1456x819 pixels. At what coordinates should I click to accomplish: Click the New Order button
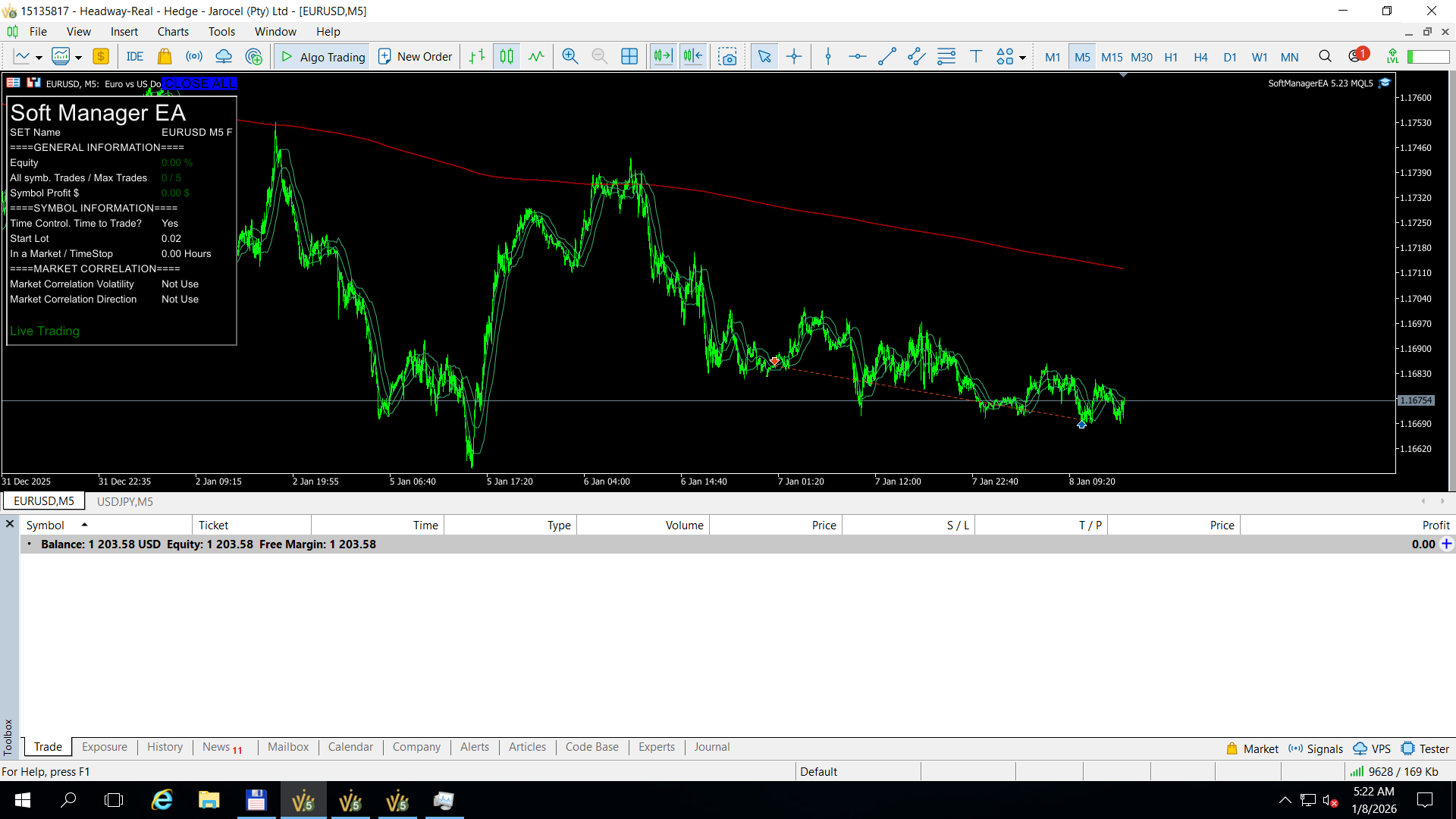(415, 56)
